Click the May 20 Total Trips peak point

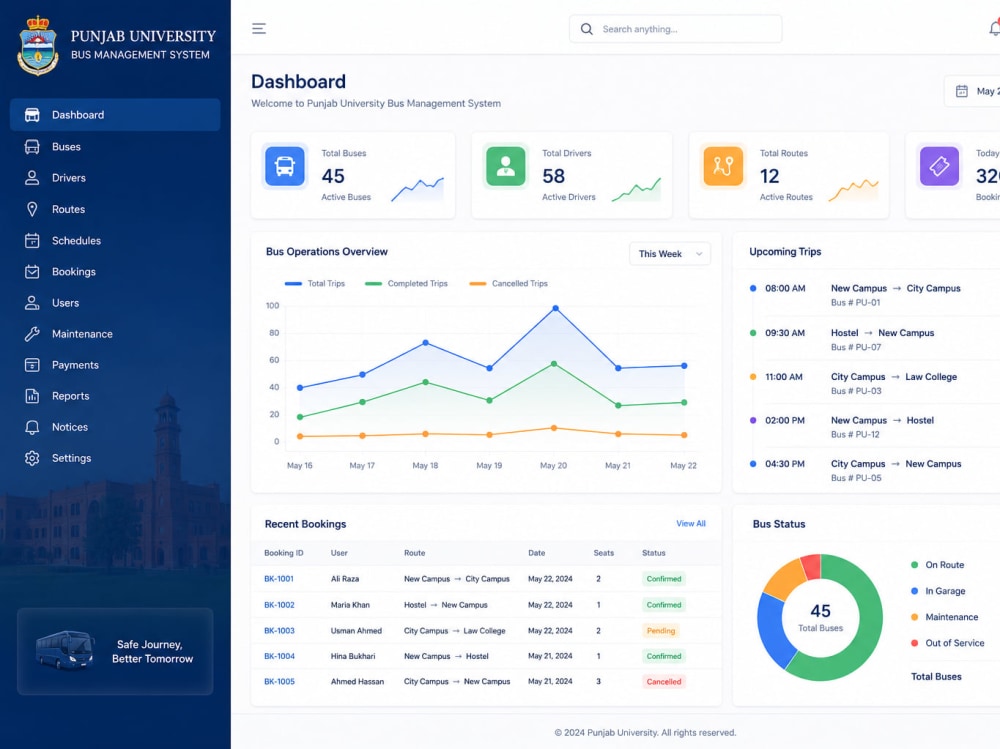(x=555, y=308)
